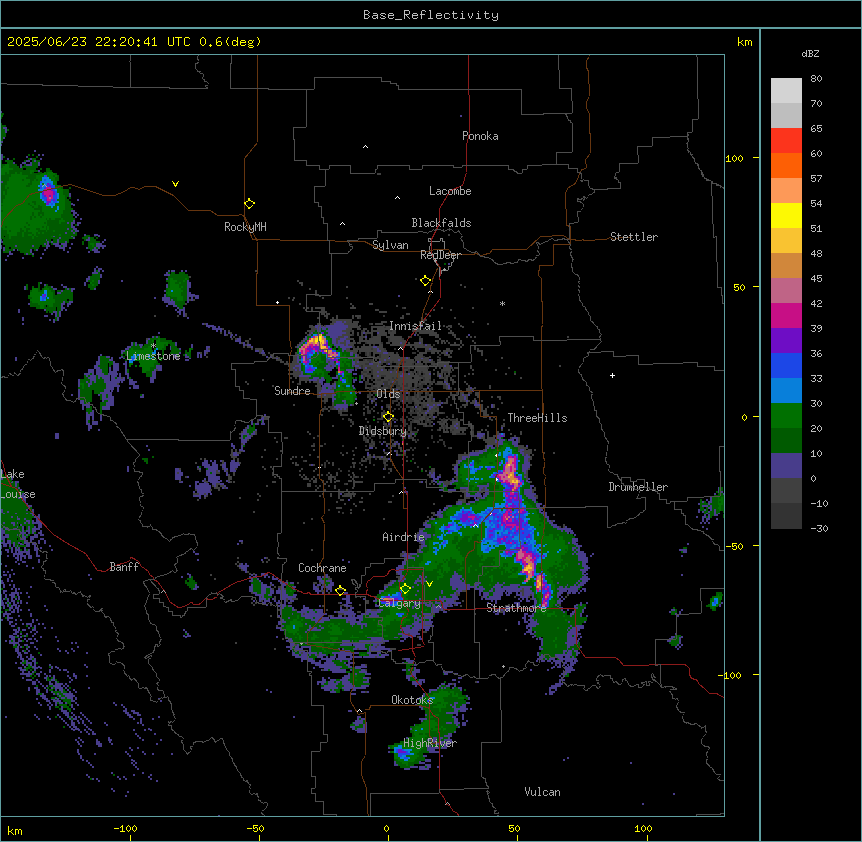This screenshot has height=842, width=862.
Task: Click the Lacombe city label
Action: [450, 191]
